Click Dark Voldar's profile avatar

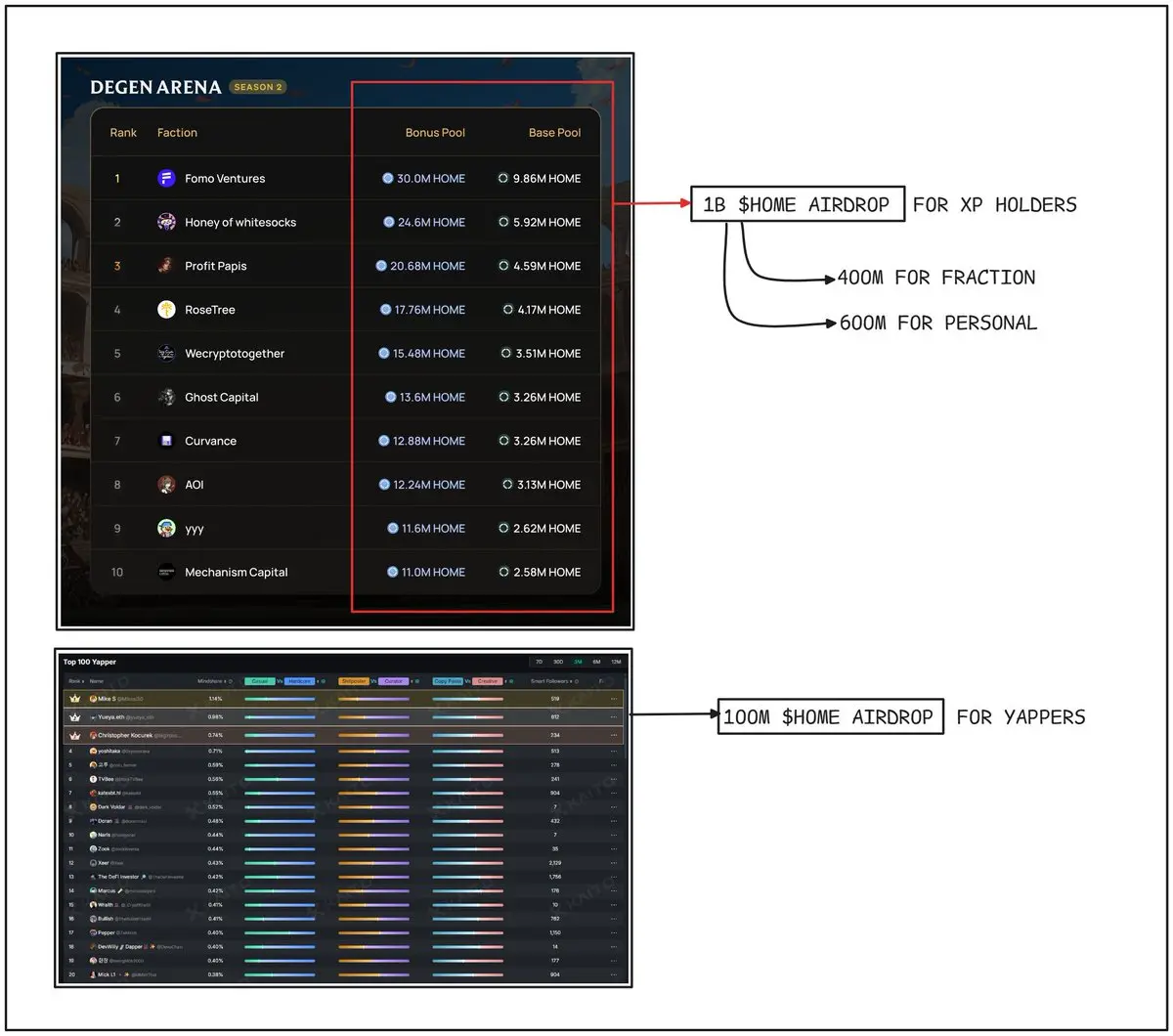[93, 807]
